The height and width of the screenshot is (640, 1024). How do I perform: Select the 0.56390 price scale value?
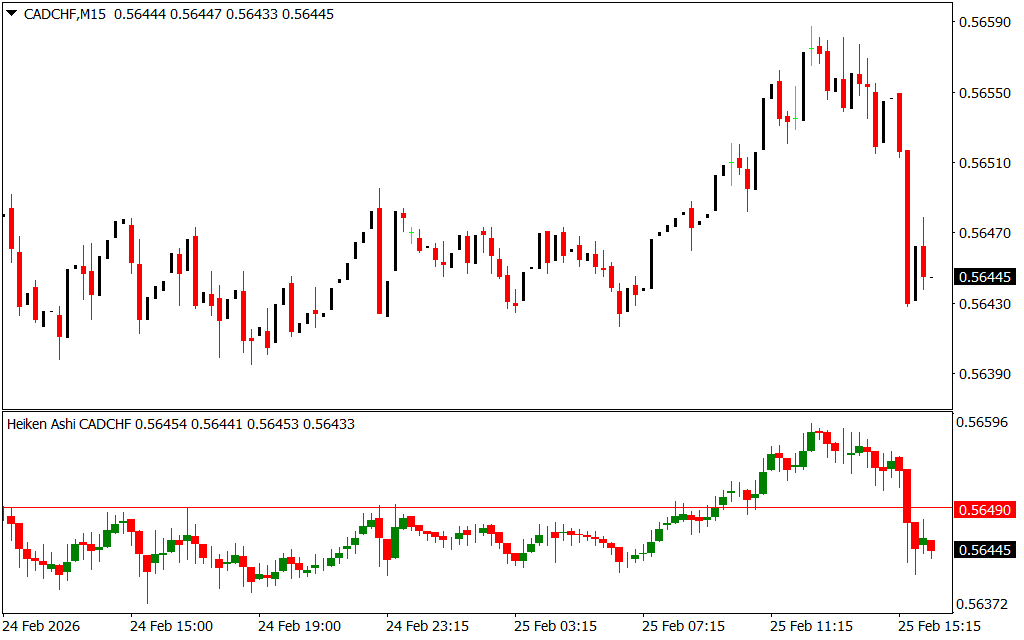(985, 374)
